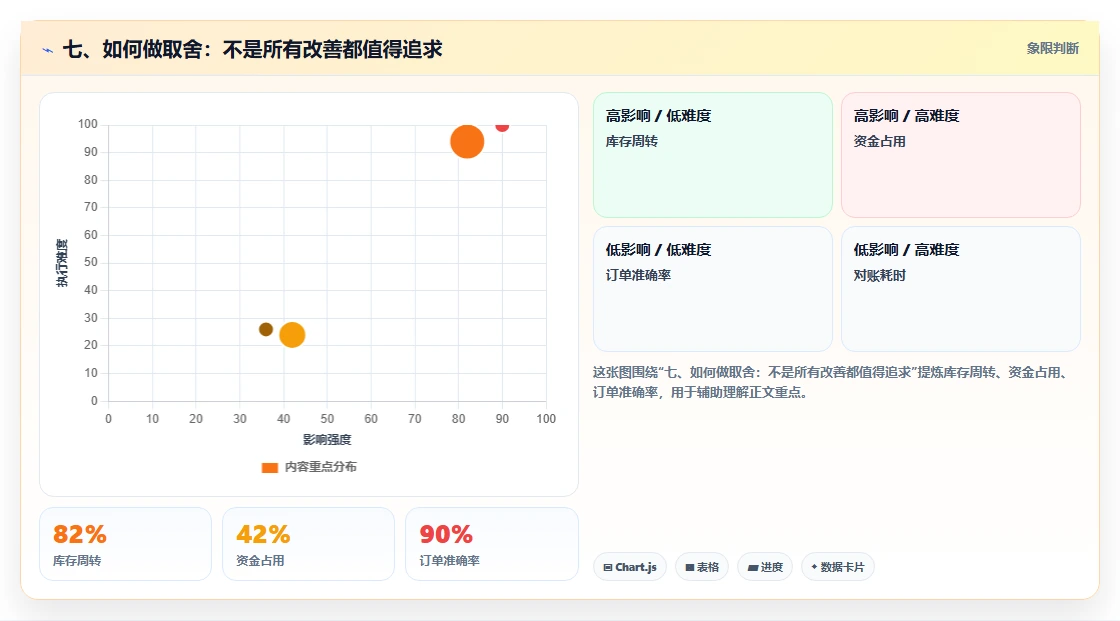The width and height of the screenshot is (1120, 621).
Task: Click the section title 七、如何做取舍
Action: click(x=253, y=49)
